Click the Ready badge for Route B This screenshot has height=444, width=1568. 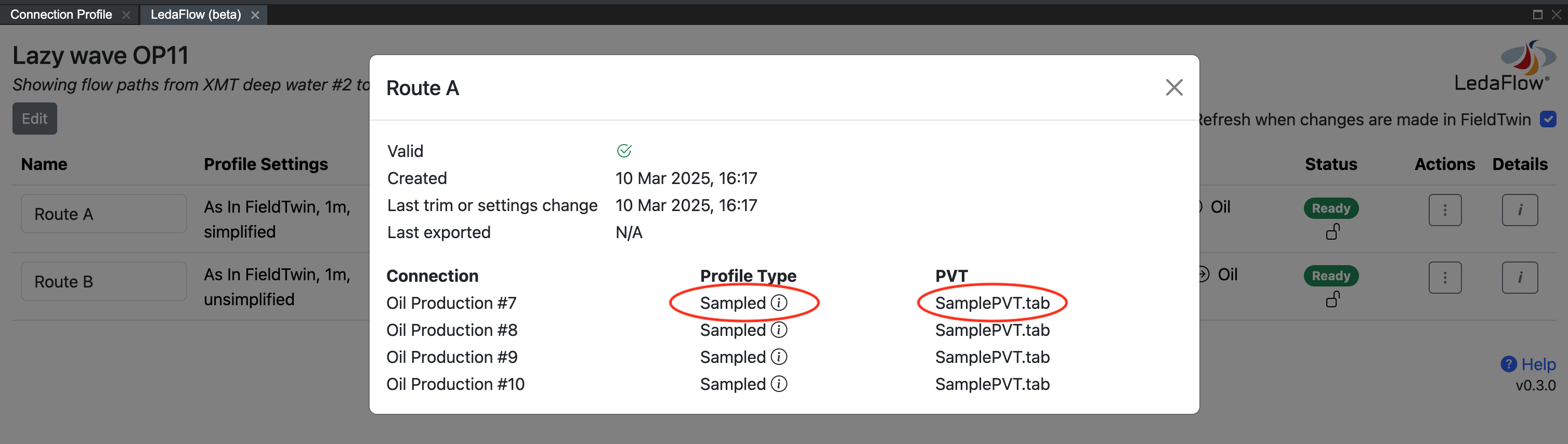click(x=1330, y=276)
